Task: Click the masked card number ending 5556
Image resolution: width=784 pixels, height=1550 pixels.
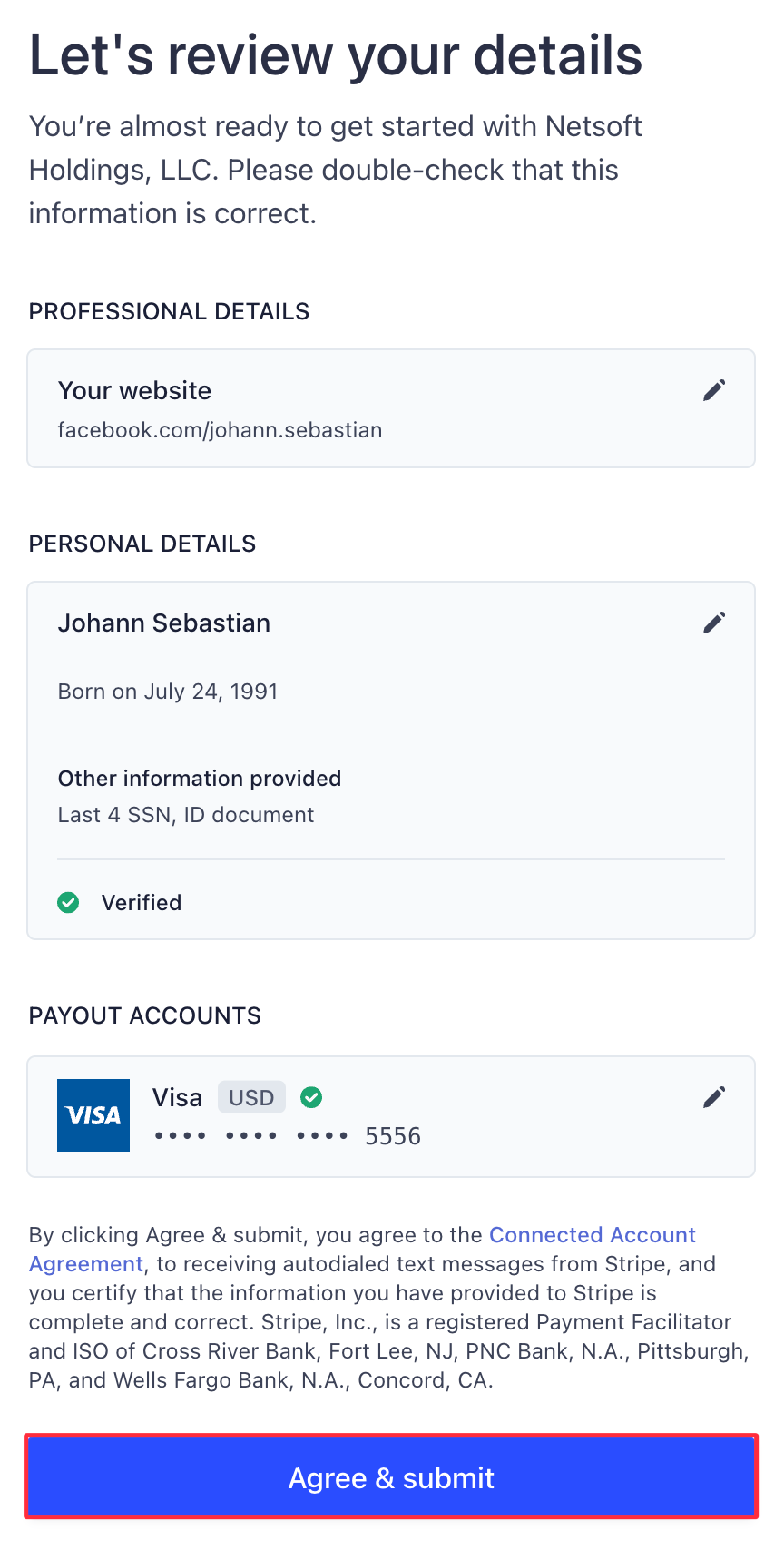Action: click(288, 1136)
